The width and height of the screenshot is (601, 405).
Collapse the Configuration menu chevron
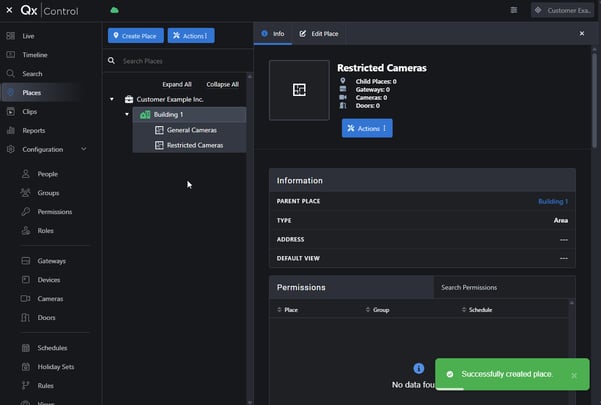coord(84,149)
